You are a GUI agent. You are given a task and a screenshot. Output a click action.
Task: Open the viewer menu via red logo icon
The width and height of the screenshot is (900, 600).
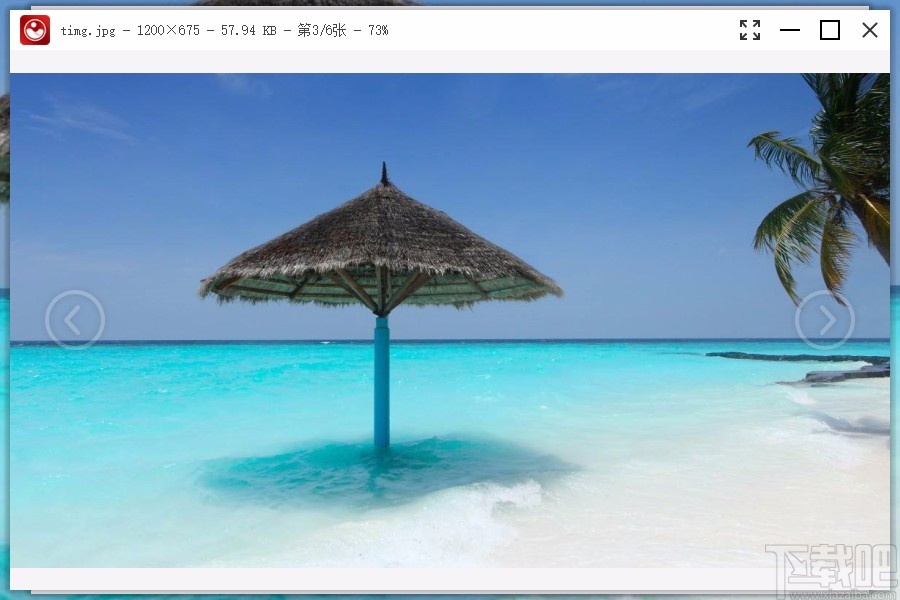click(35, 30)
